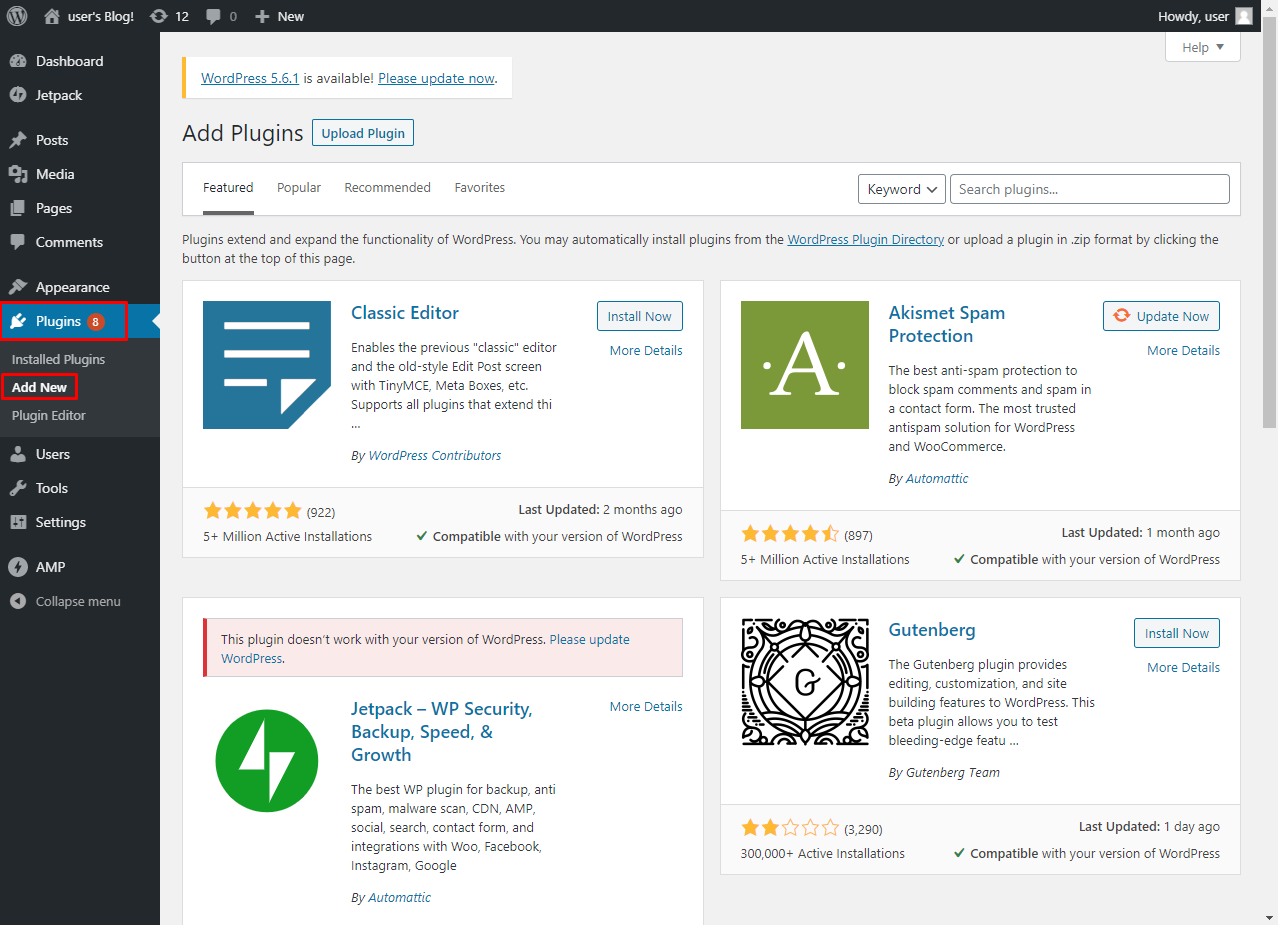This screenshot has height=925, width=1278.
Task: Click the Appearance paintbrush icon
Action: 18,287
